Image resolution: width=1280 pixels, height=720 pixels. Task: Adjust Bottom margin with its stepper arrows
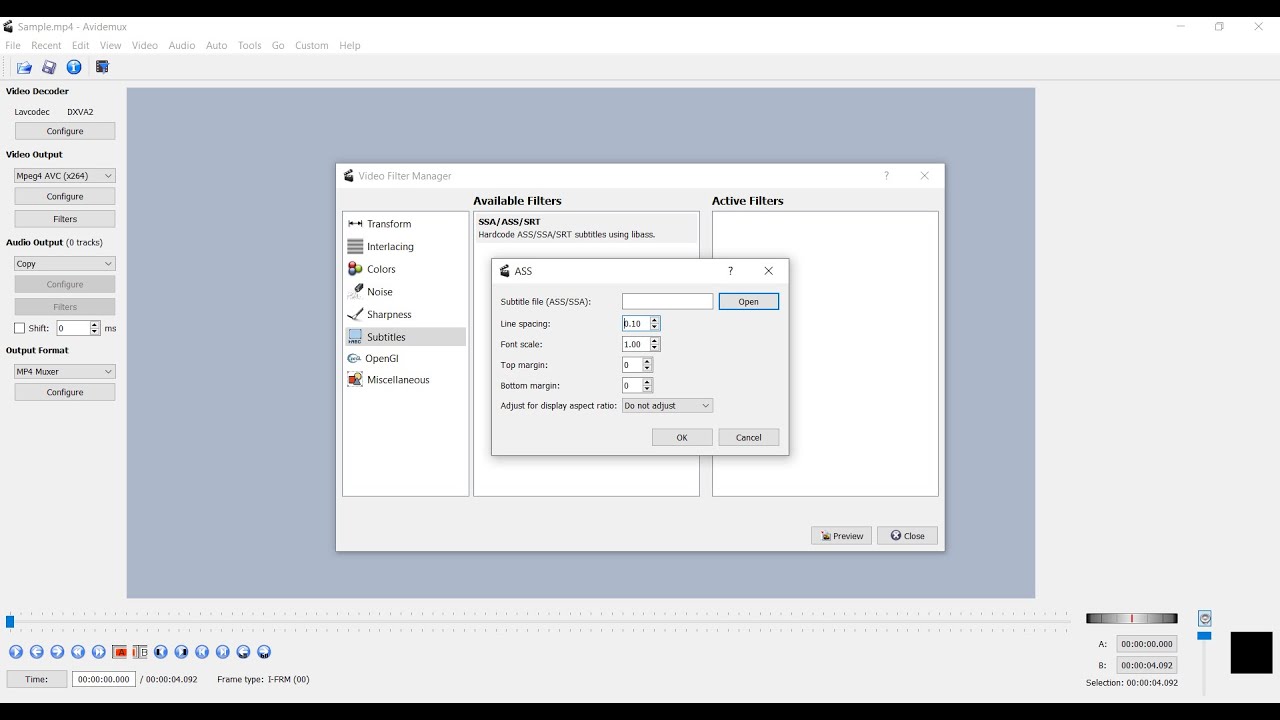coord(647,385)
